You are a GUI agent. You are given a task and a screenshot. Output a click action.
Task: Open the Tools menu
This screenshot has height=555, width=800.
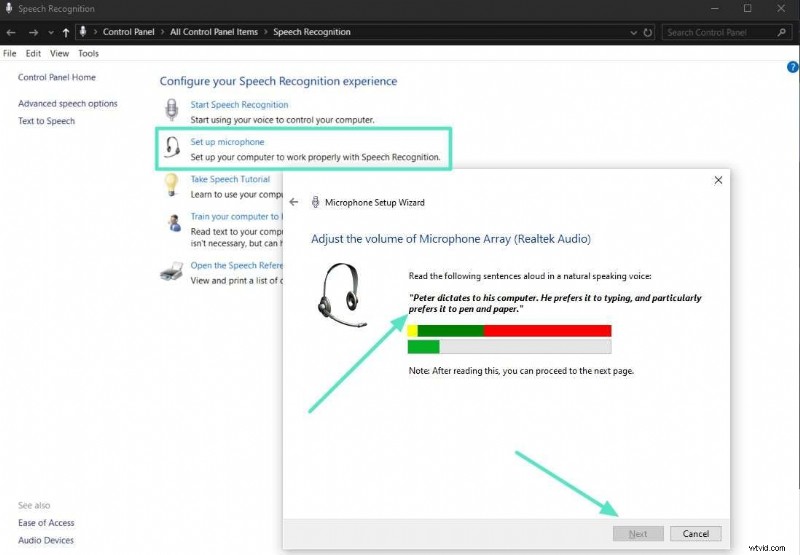(x=88, y=53)
